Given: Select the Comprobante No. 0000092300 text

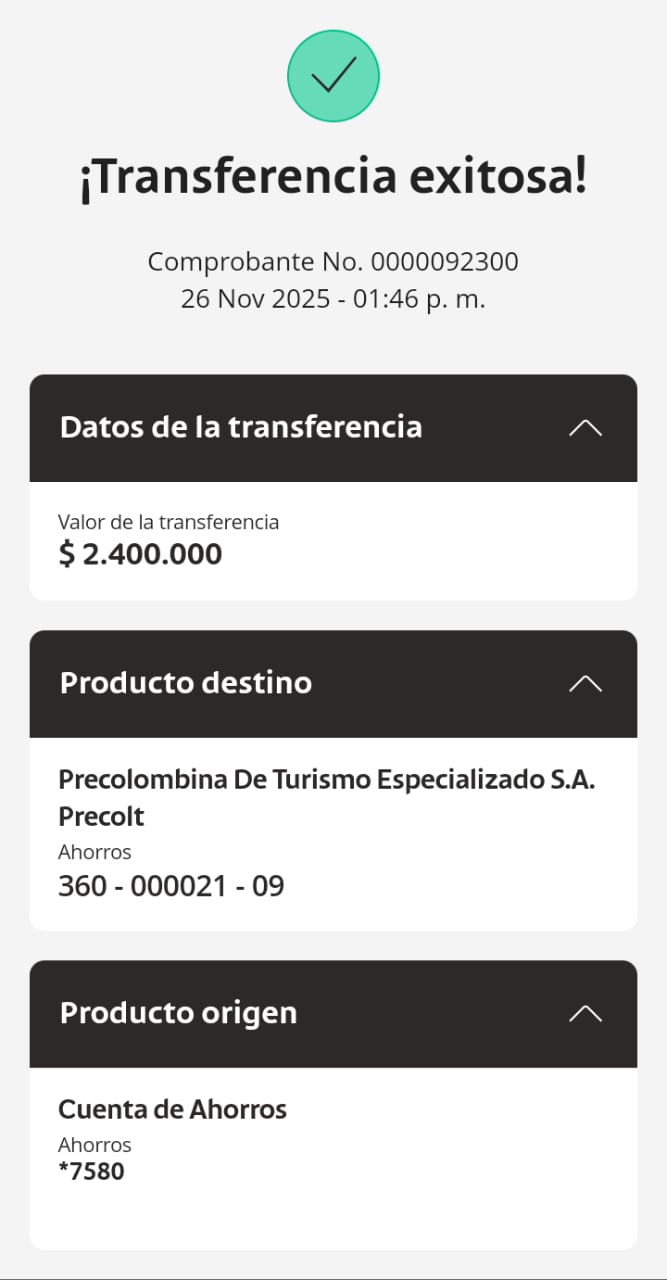Looking at the screenshot, I should pos(333,262).
